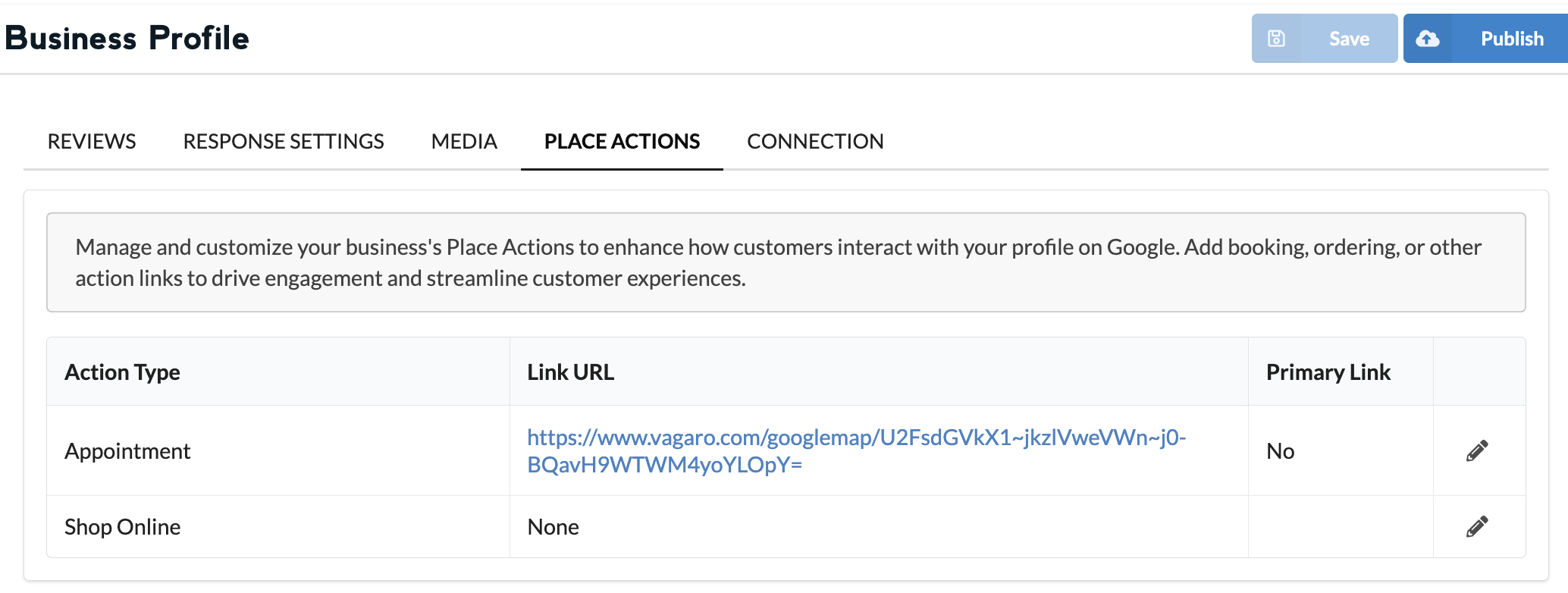The width and height of the screenshot is (1568, 593).
Task: Click the Primary Link column header
Action: pyautogui.click(x=1328, y=372)
